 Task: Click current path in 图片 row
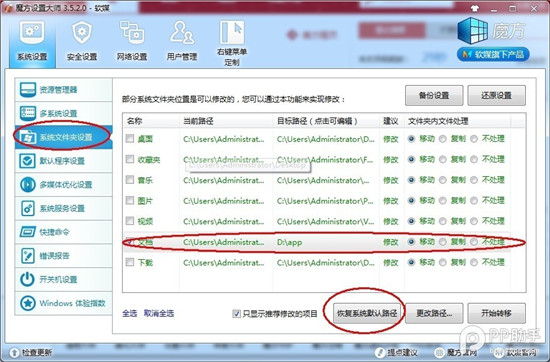[x=223, y=201]
